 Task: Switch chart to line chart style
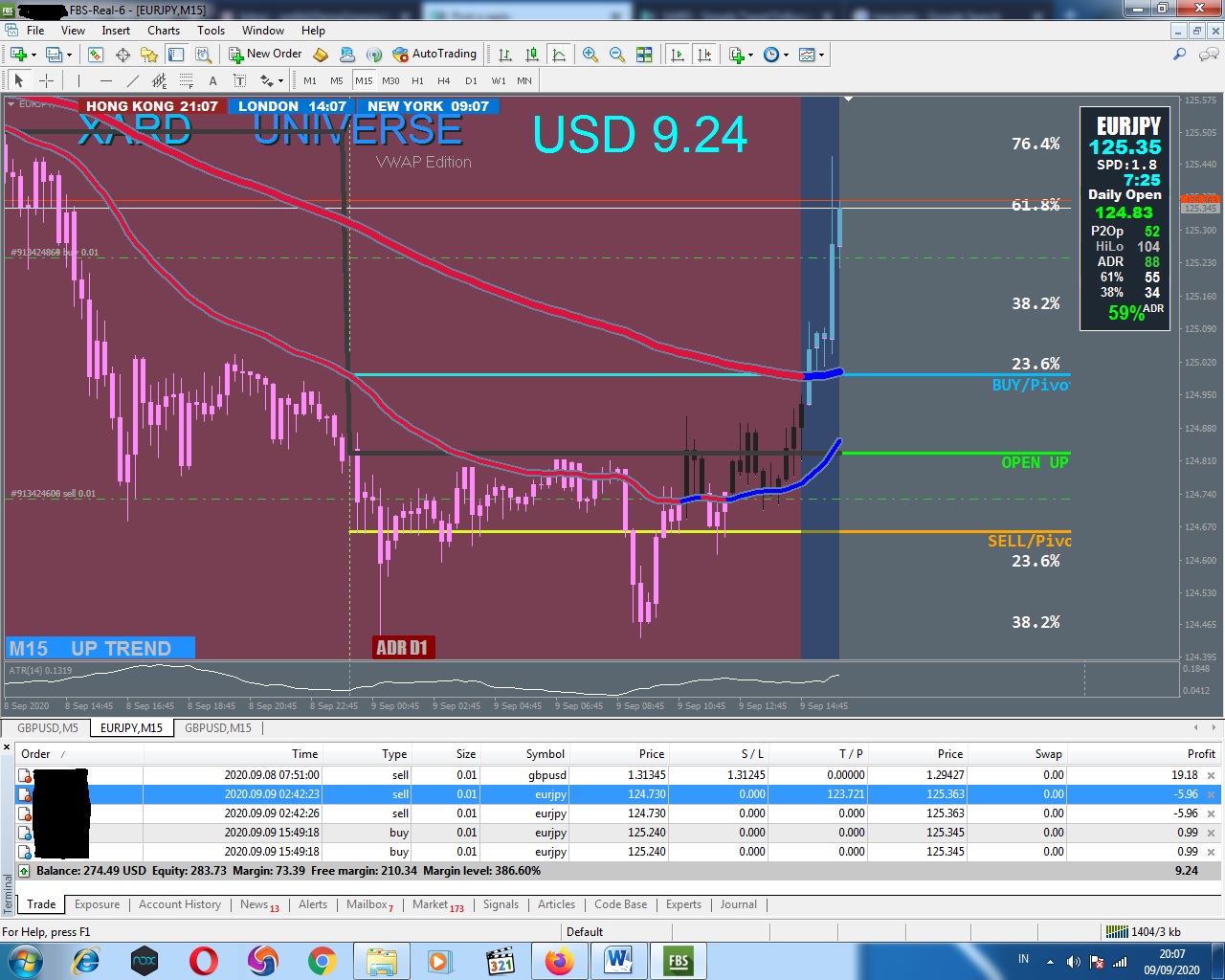coord(559,55)
